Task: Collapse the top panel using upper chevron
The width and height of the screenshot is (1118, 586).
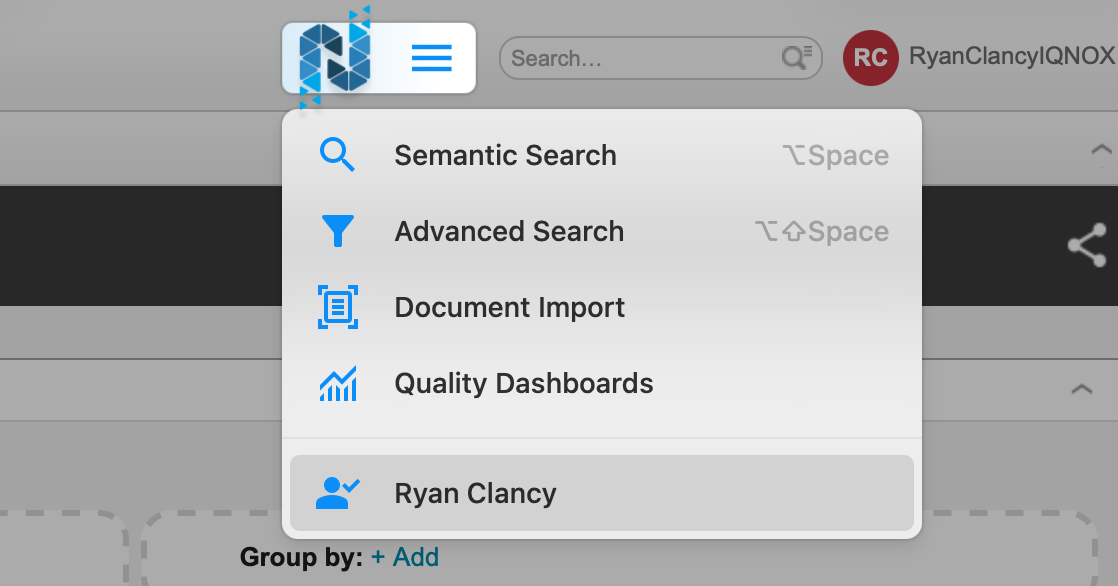Action: pos(1100,150)
